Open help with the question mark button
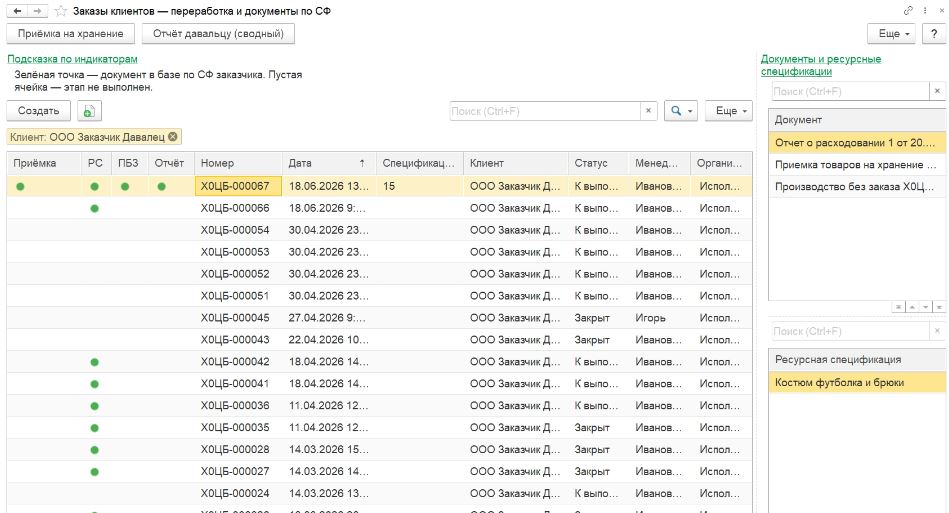This screenshot has height=513, width=949. 934,34
